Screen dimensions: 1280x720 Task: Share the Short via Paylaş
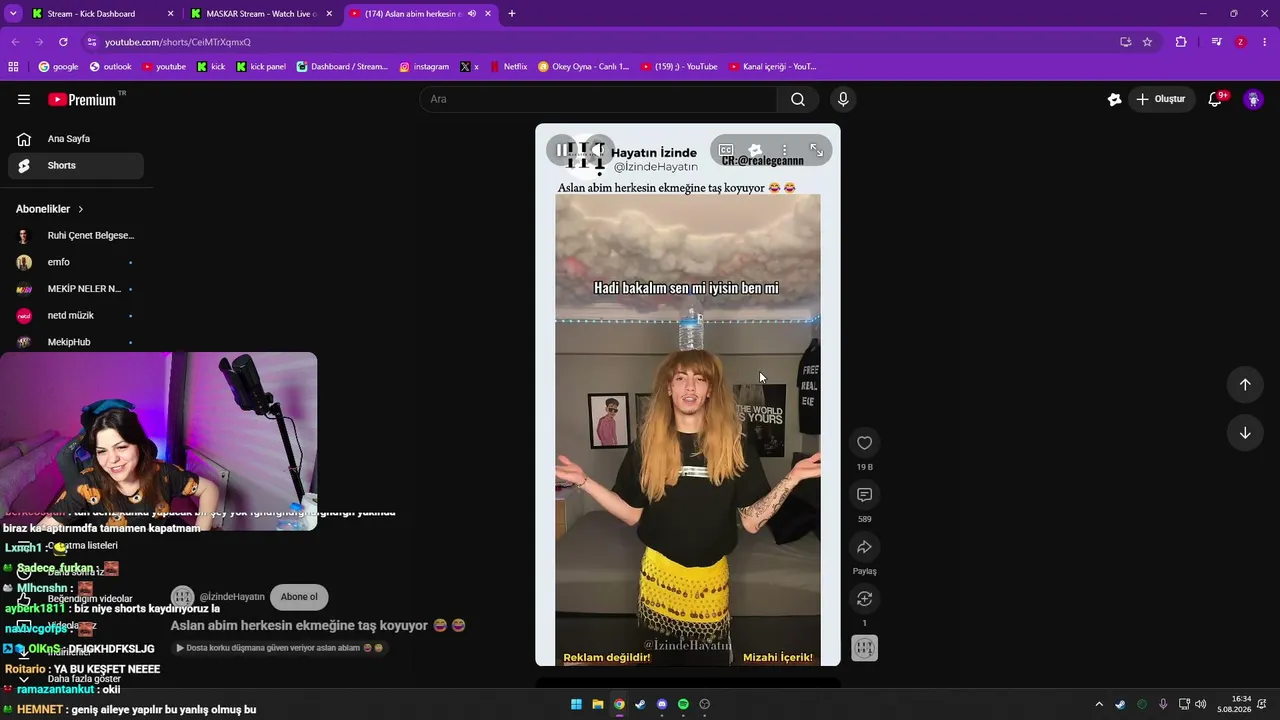click(x=865, y=547)
